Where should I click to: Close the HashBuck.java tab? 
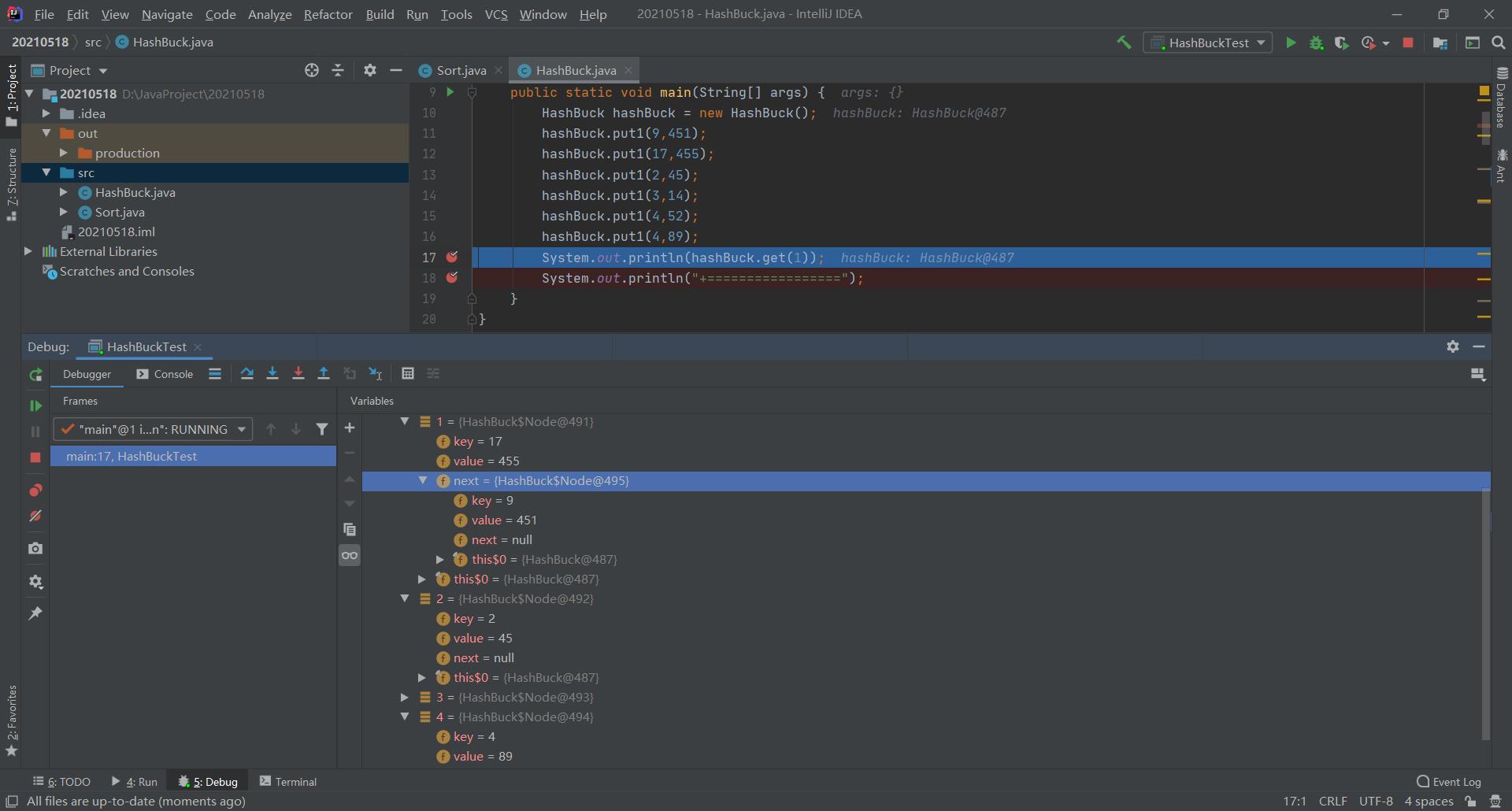coord(628,70)
